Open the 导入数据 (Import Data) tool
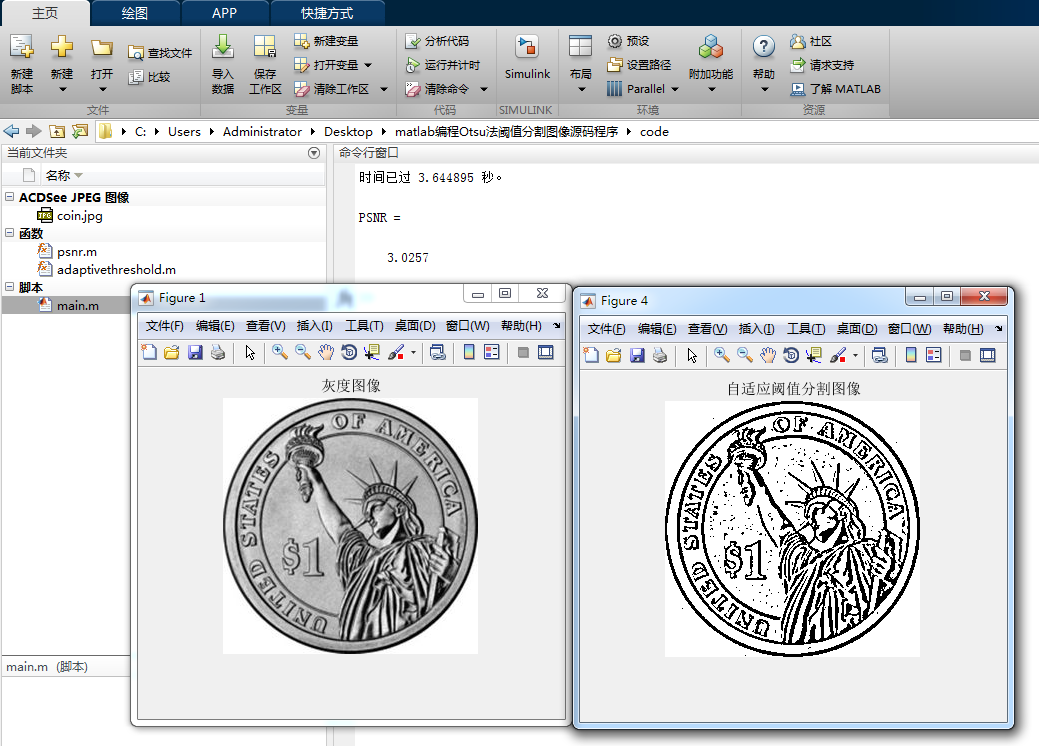This screenshot has width=1039, height=746. click(x=223, y=64)
